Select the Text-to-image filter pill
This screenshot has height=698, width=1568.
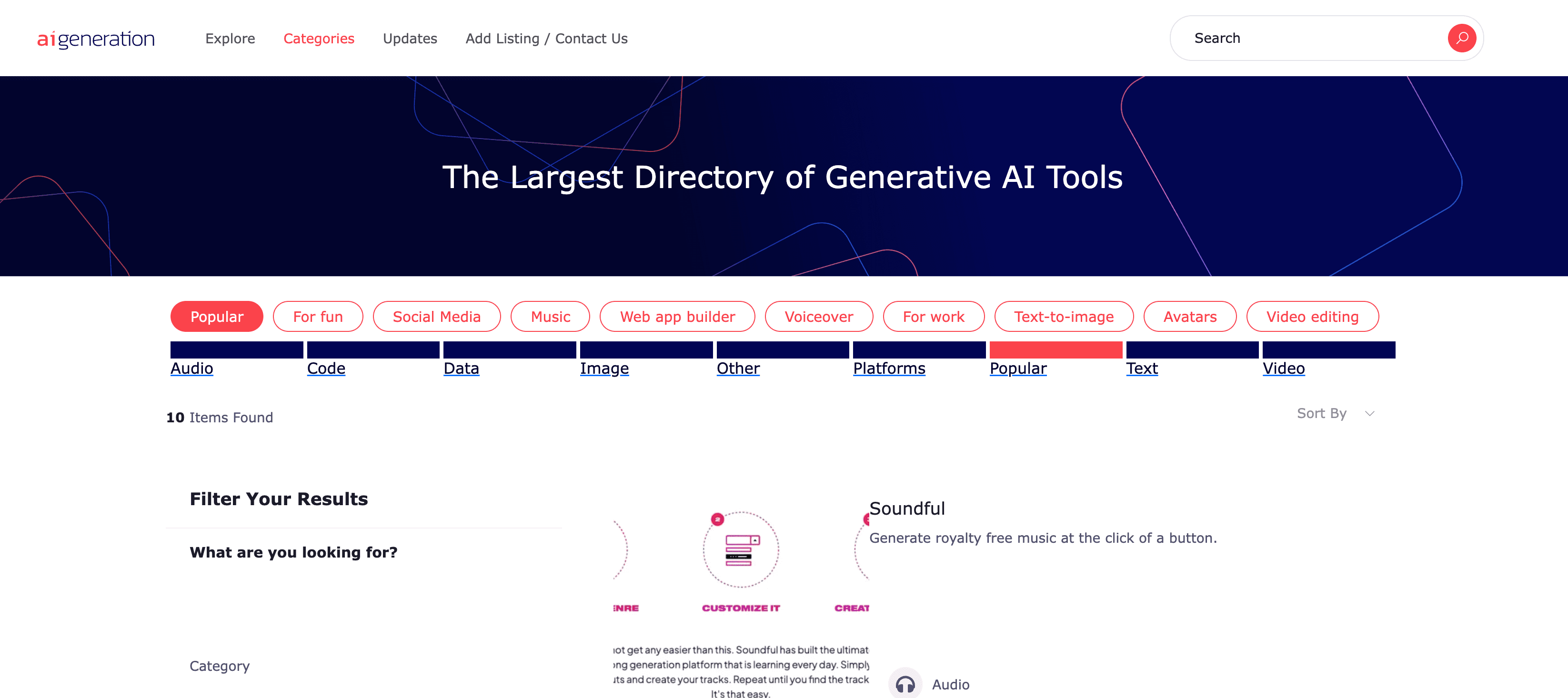tap(1064, 317)
